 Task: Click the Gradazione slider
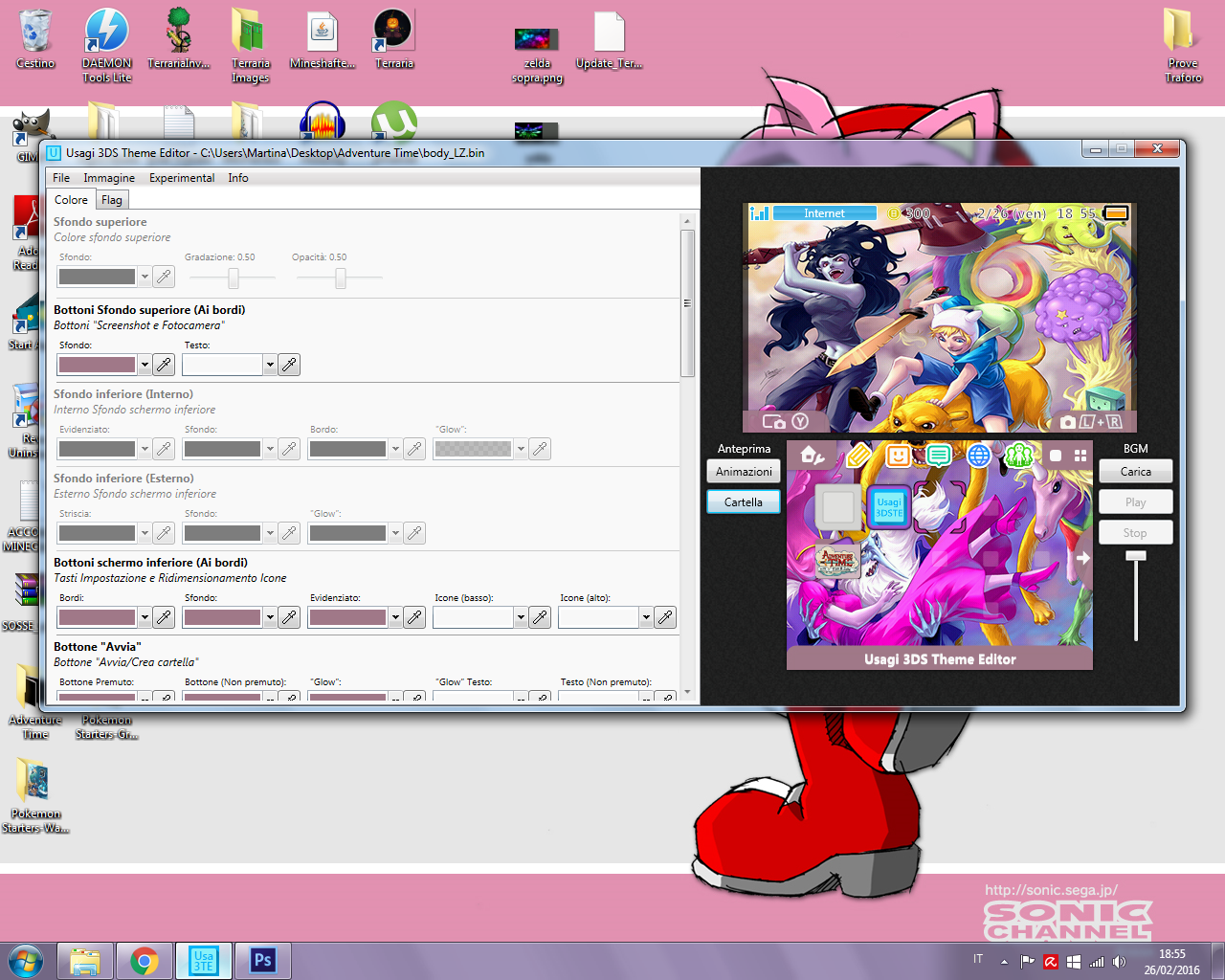click(233, 278)
